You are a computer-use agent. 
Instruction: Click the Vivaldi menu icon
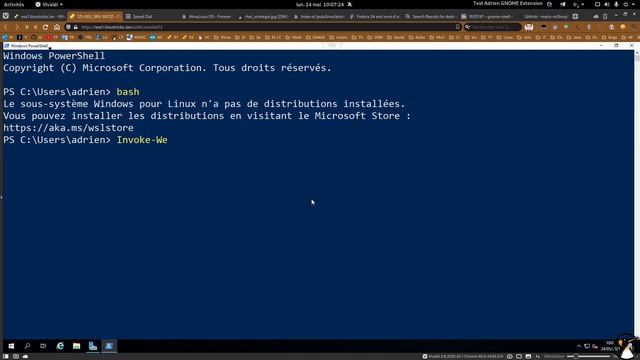[6, 16]
